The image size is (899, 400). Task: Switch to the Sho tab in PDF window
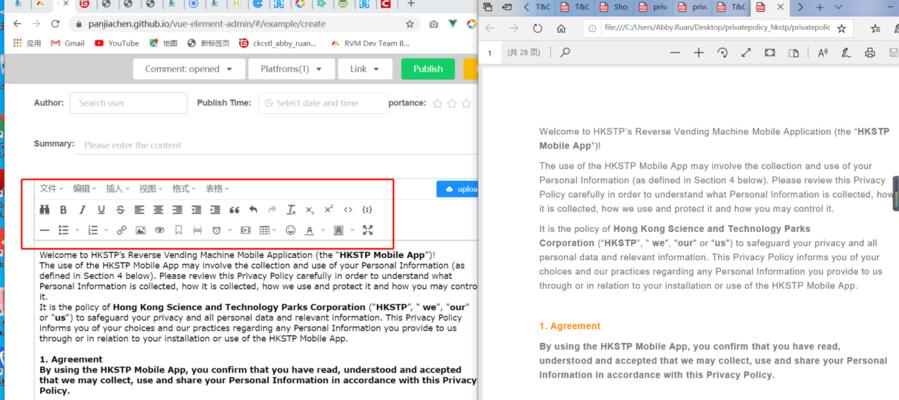[615, 7]
